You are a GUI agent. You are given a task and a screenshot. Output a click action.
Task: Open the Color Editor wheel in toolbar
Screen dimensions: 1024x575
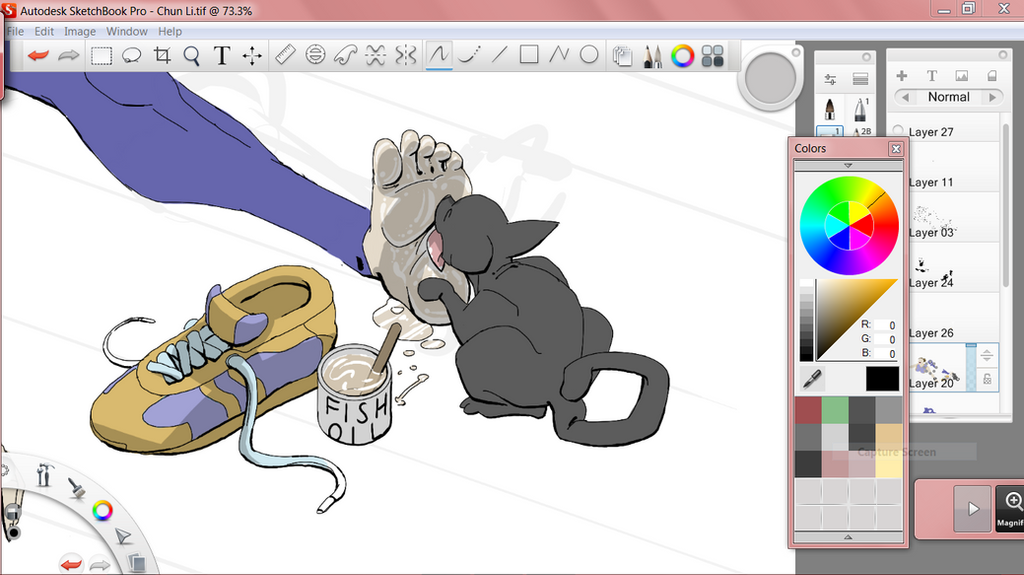[x=682, y=56]
